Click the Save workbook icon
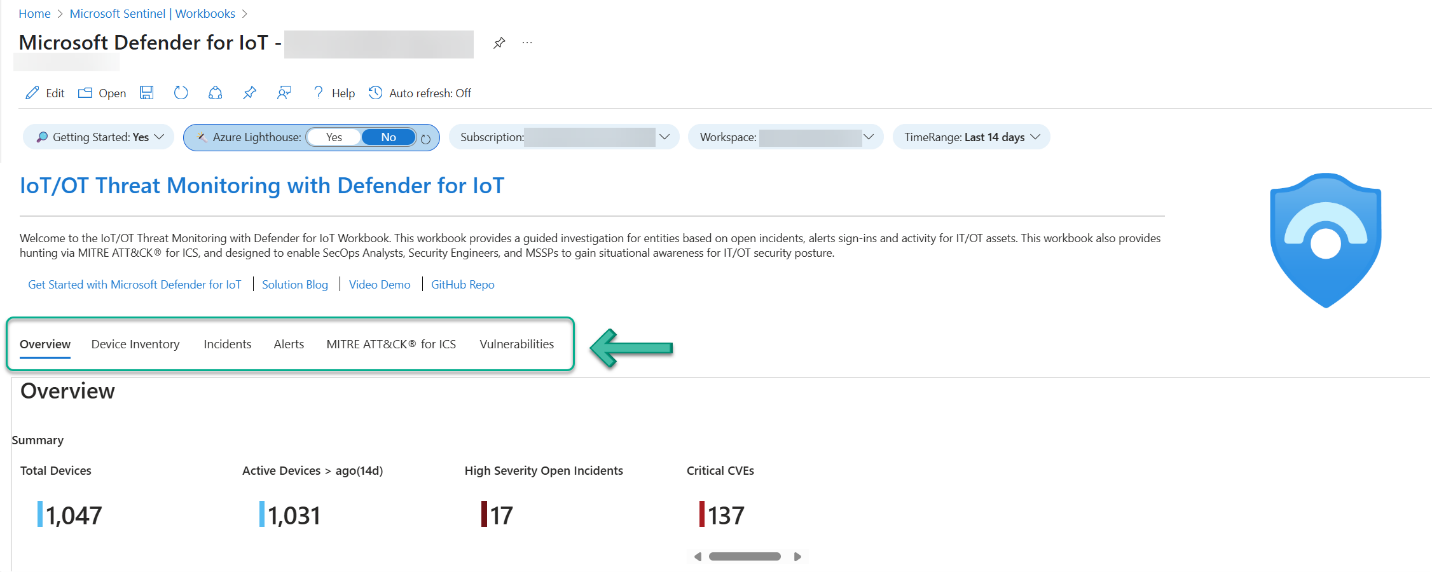The height and width of the screenshot is (572, 1432). [x=146, y=93]
